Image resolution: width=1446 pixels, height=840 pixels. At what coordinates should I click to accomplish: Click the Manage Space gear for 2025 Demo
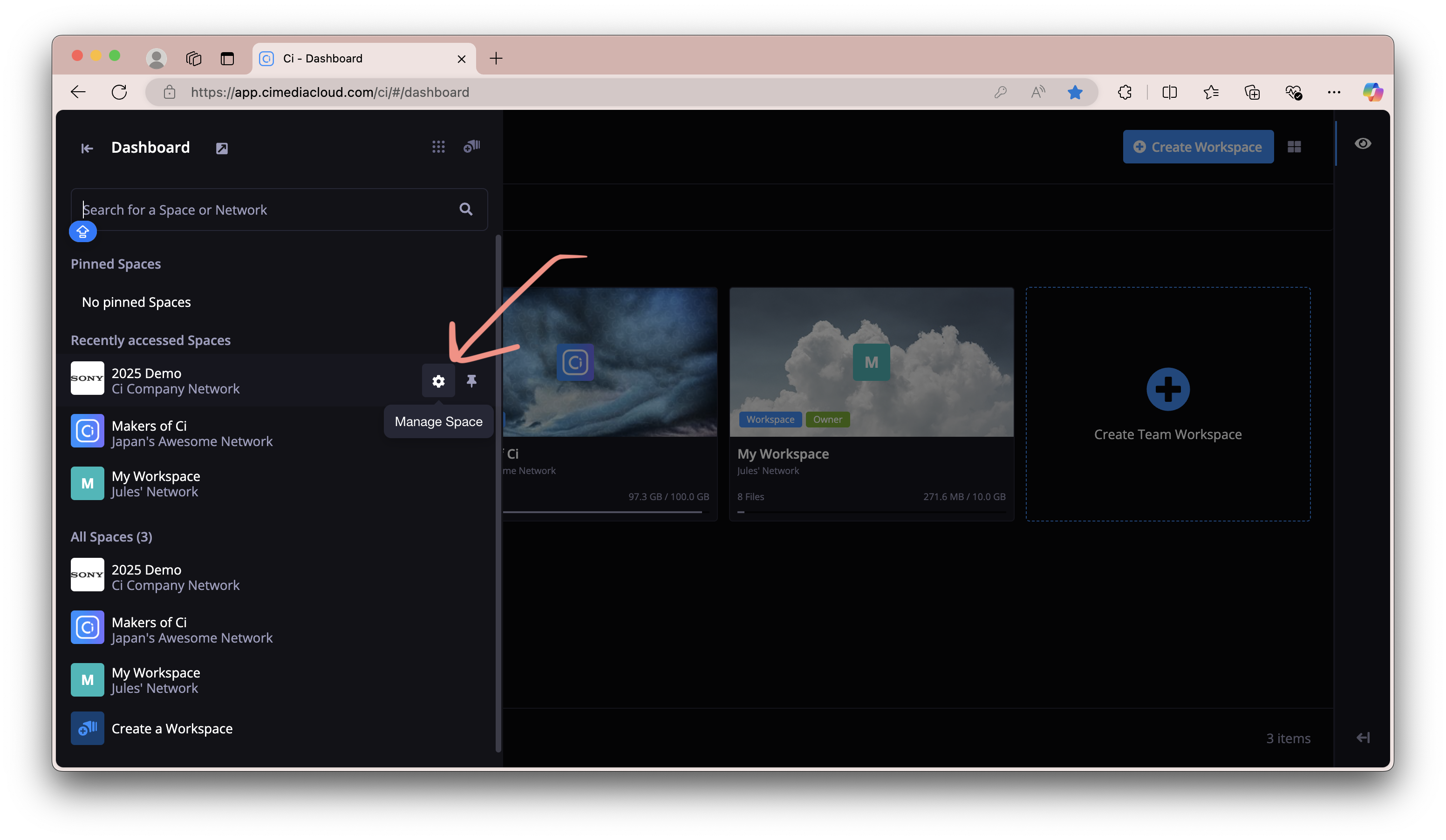point(438,381)
